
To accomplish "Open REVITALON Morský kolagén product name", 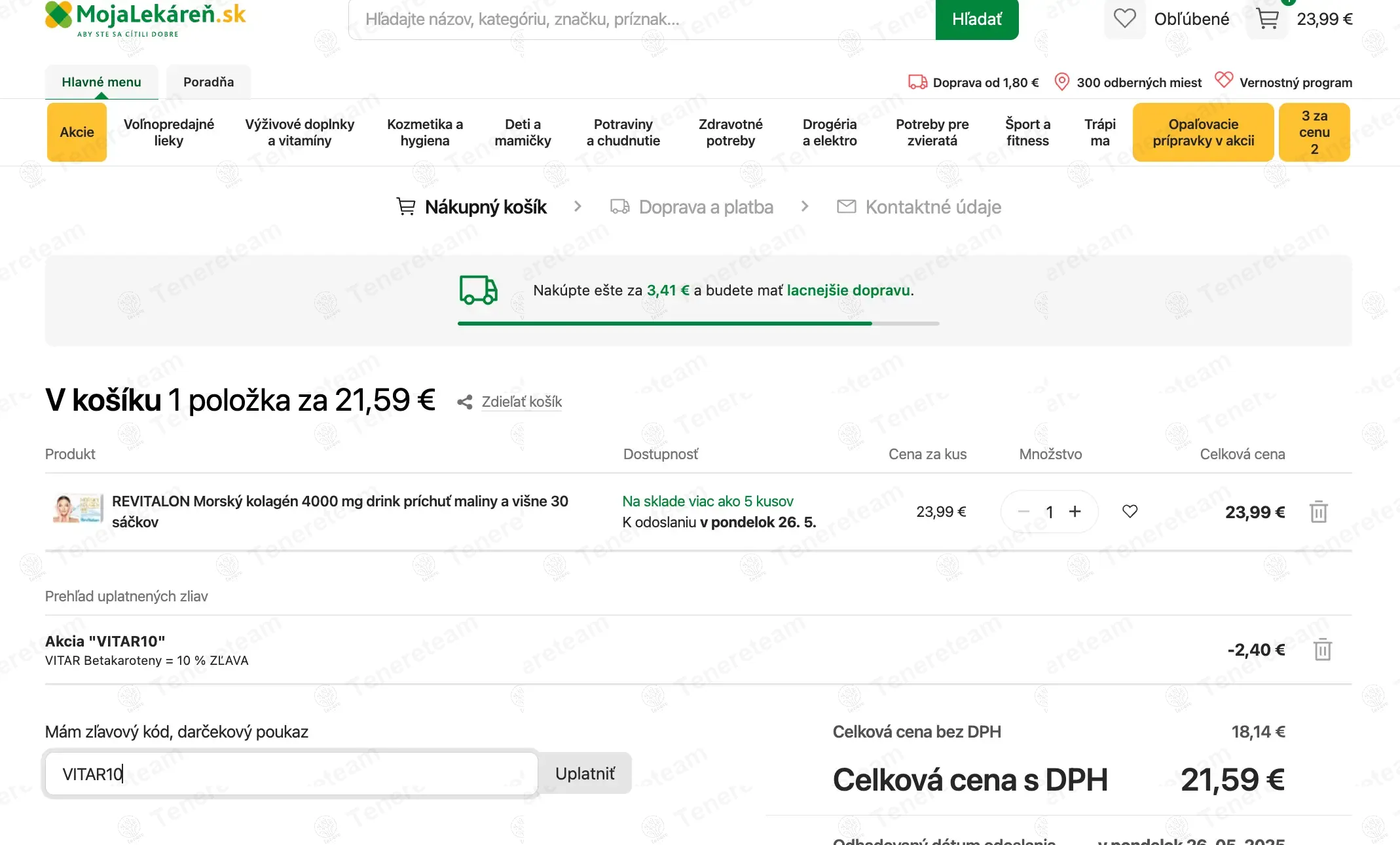I will (x=340, y=512).
